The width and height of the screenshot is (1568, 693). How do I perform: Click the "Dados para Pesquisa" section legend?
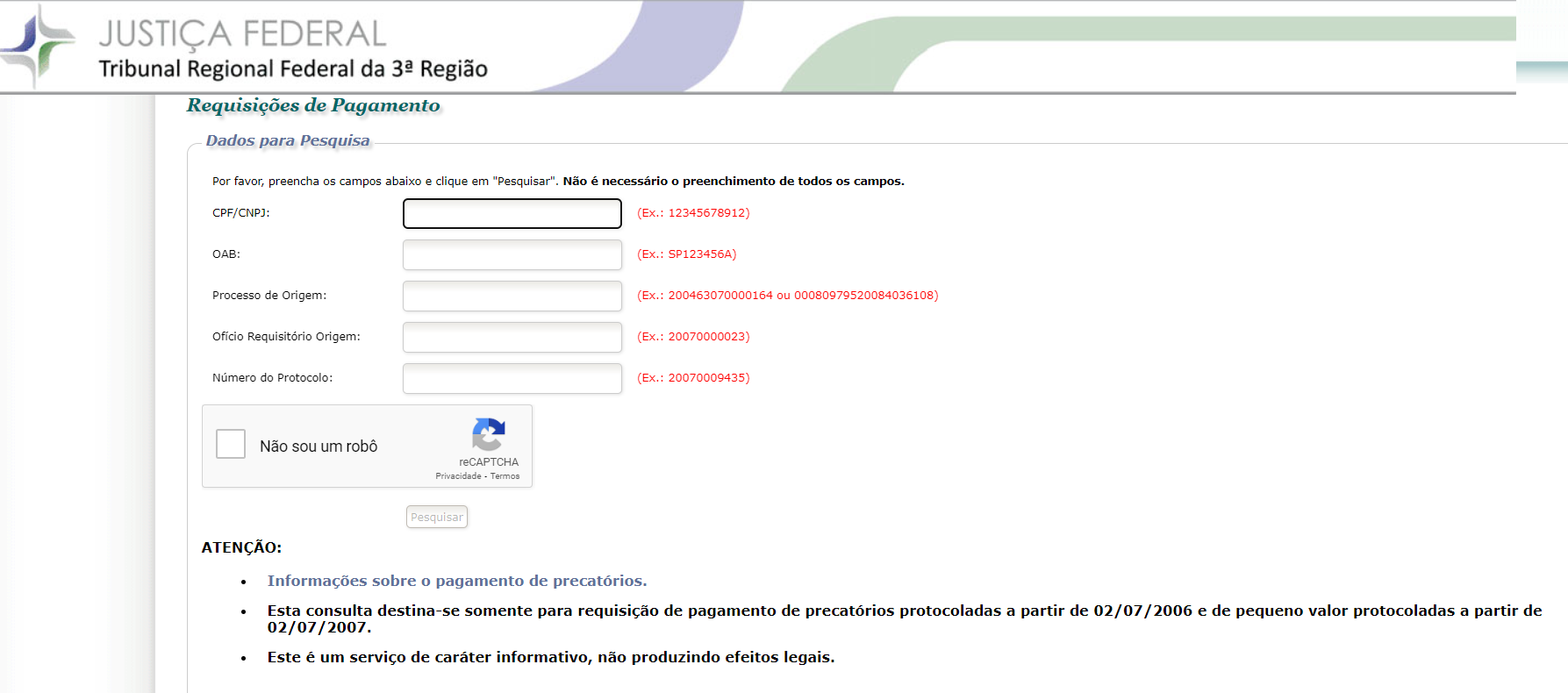[288, 140]
